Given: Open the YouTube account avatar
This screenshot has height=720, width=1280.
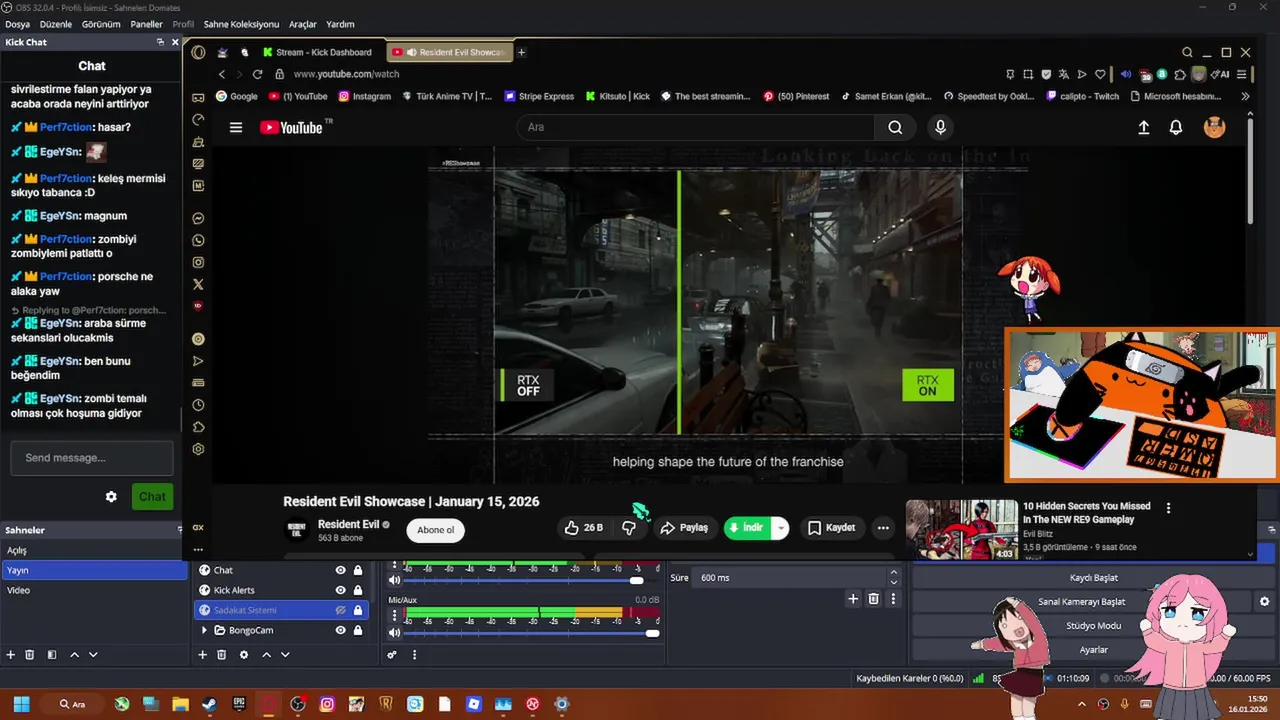Looking at the screenshot, I should pos(1214,127).
